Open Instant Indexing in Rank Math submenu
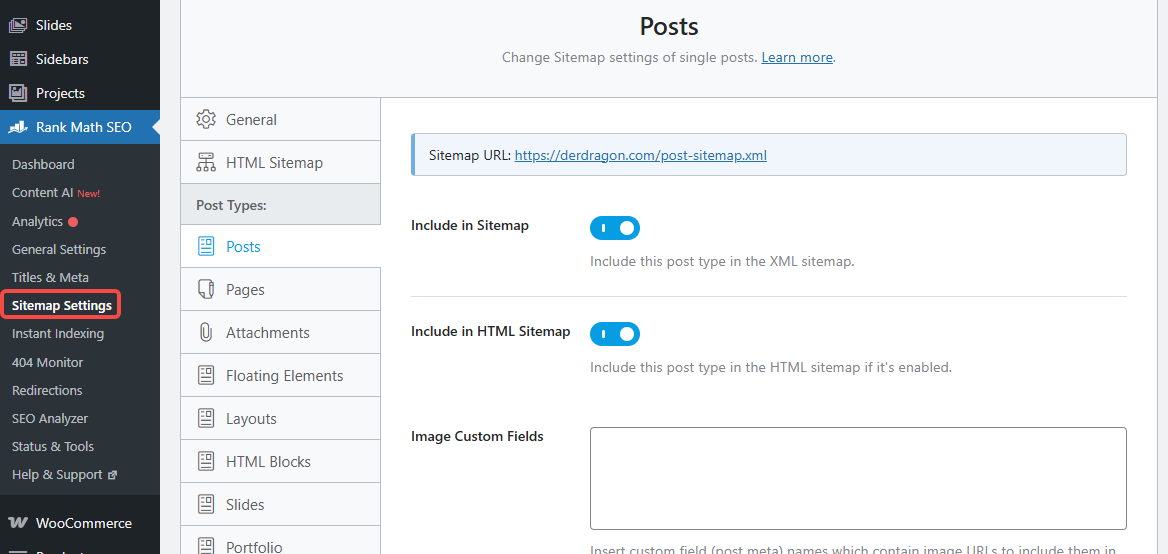1168x554 pixels. (x=58, y=334)
